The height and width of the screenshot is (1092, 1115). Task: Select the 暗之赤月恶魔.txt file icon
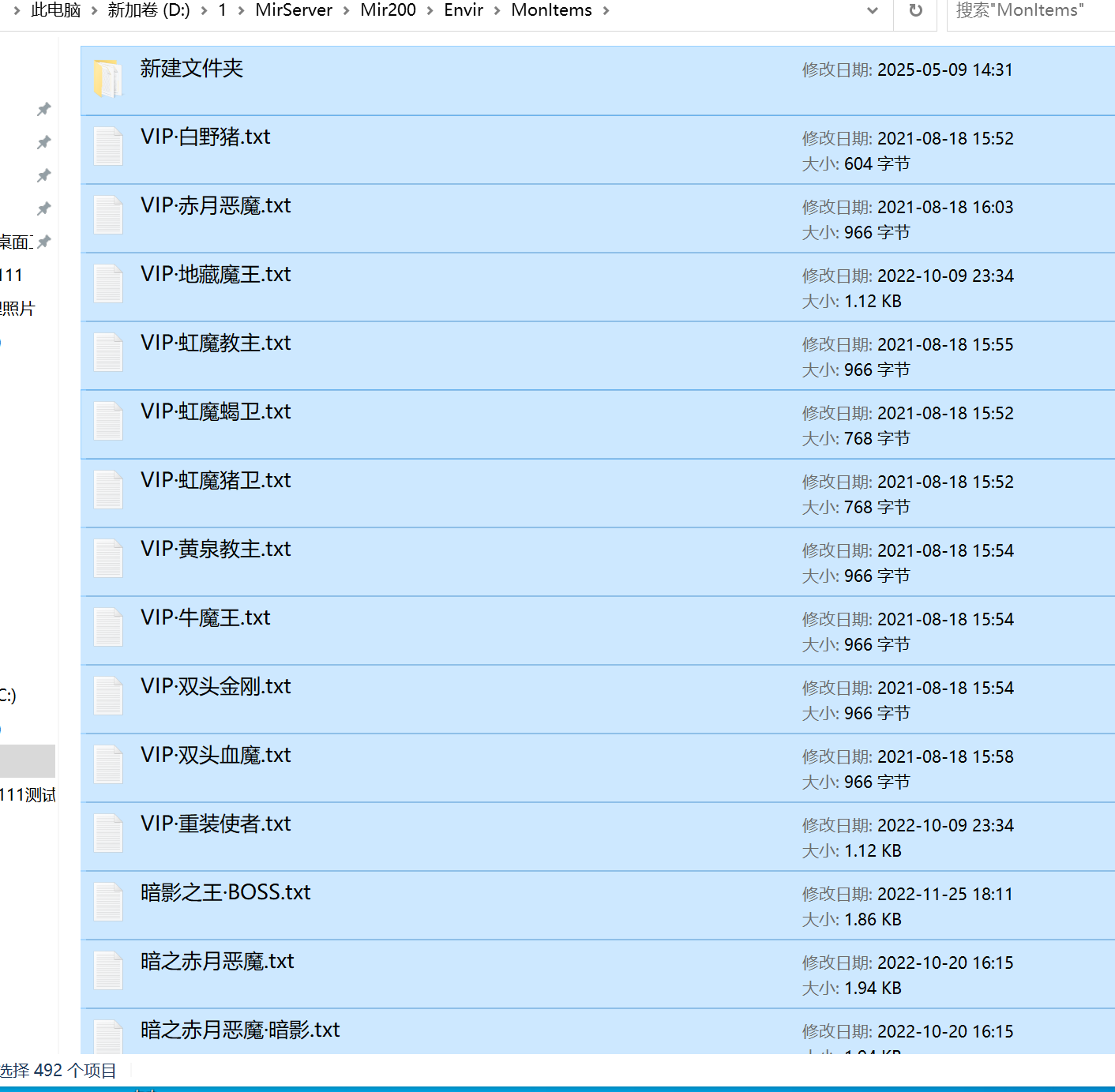108,970
